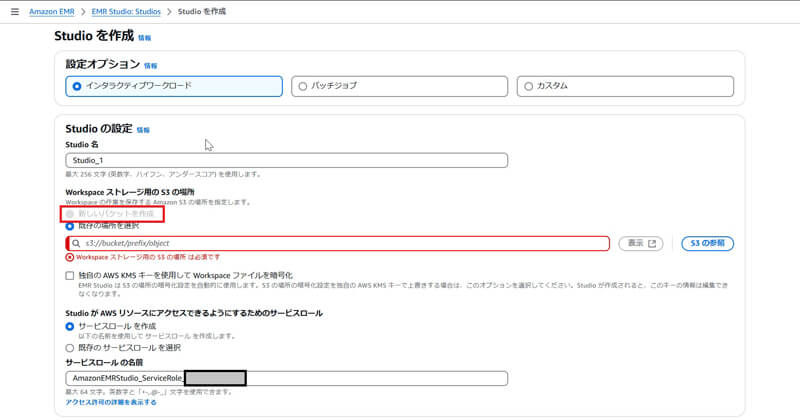Click the Studio 名 text field
Viewport: 800px width, 420px height.
(x=286, y=160)
